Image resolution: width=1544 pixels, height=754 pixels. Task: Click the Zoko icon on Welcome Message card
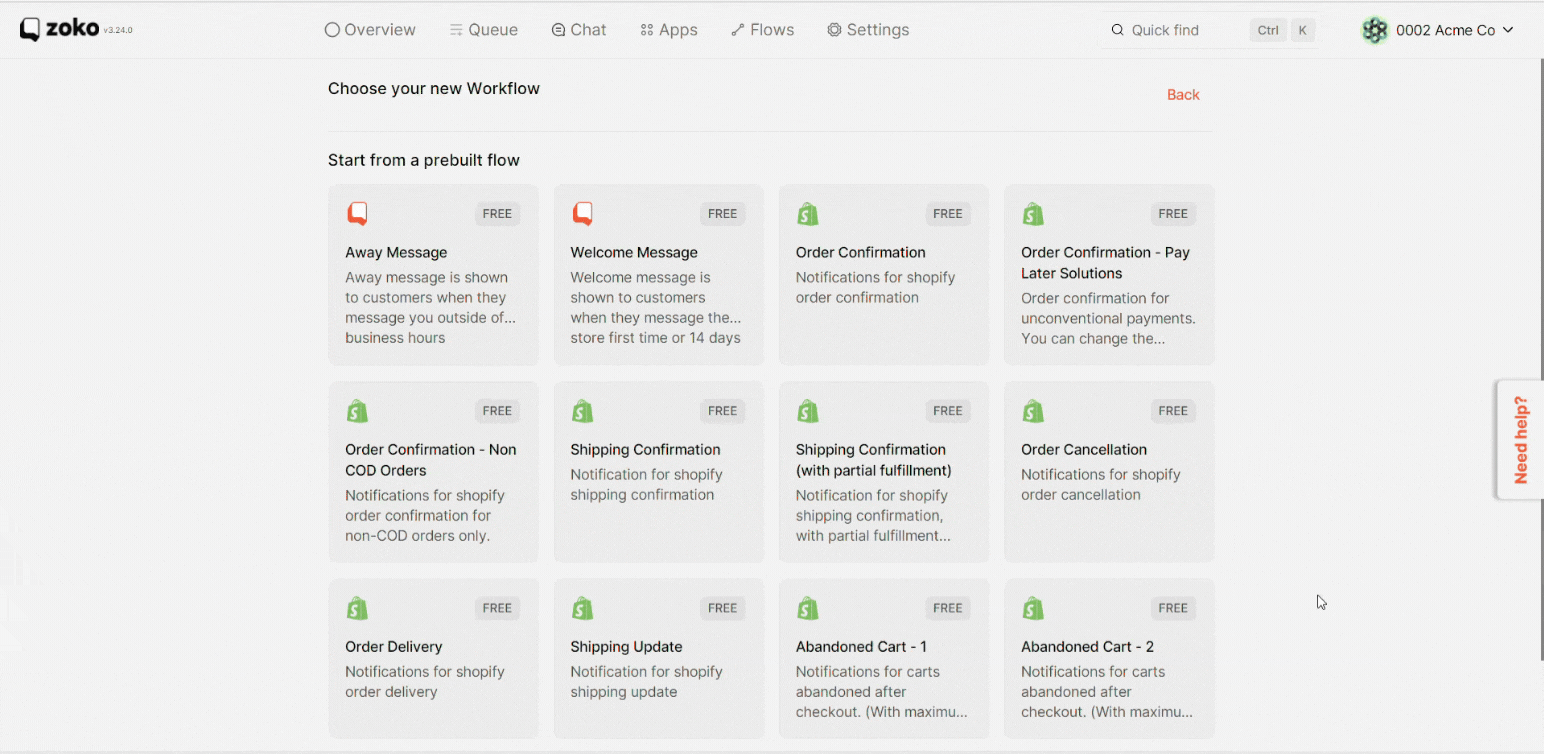point(582,213)
